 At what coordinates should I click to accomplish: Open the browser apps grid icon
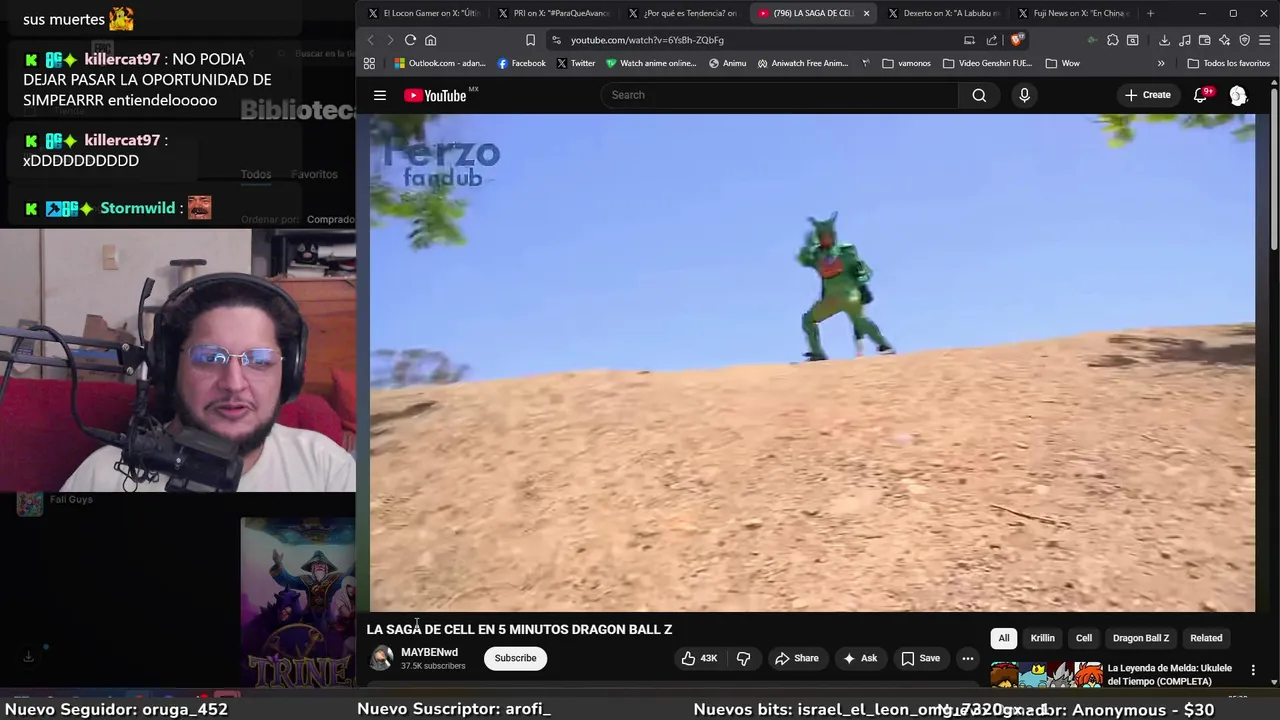[369, 63]
